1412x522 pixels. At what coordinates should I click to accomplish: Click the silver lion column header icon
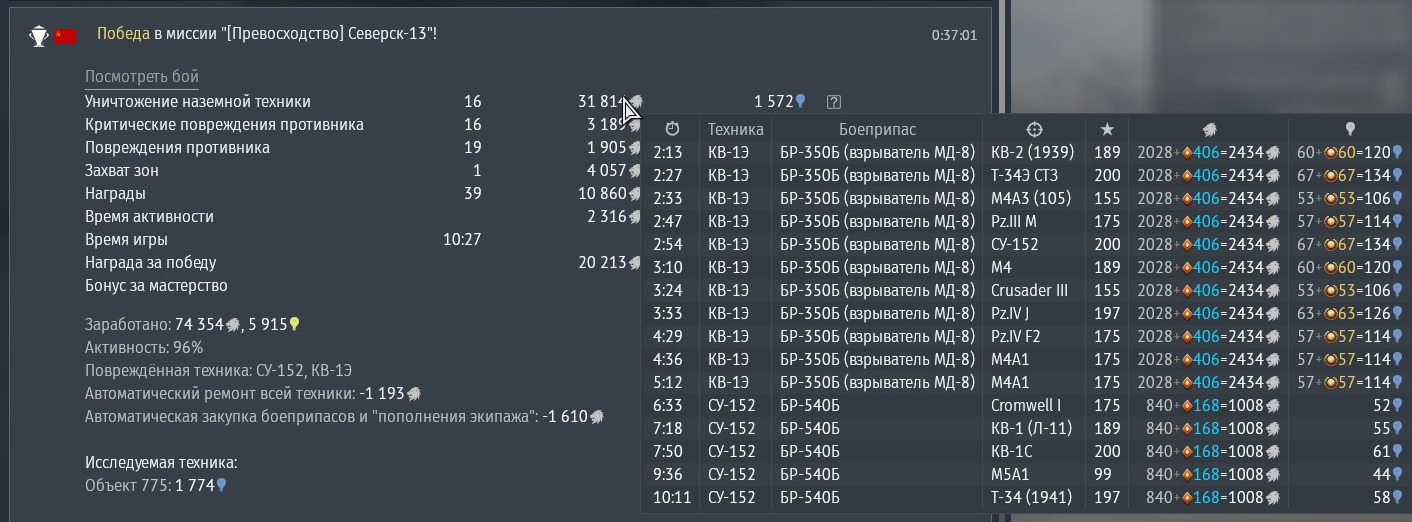coord(1209,129)
